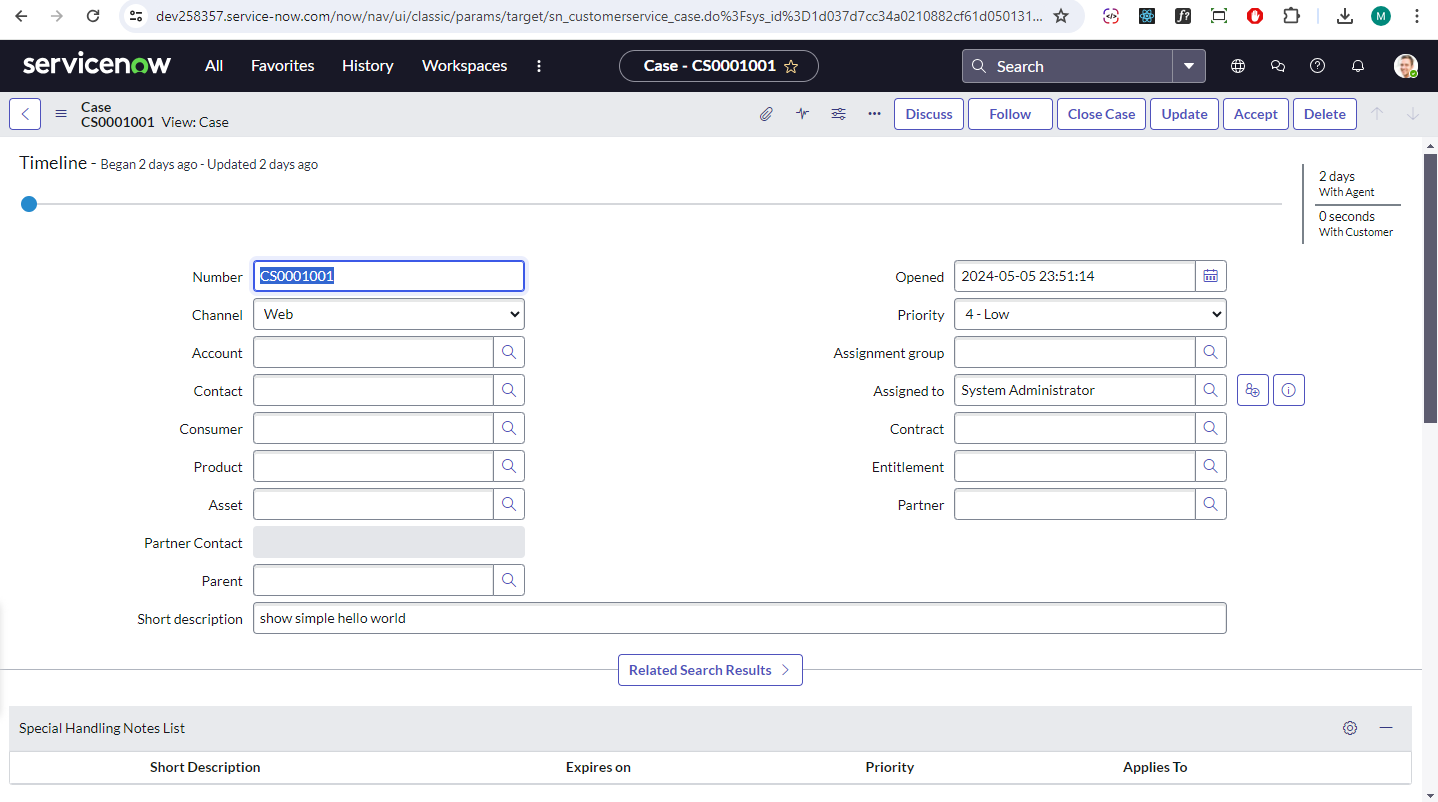Open Special Handling Notes list settings gear
Image resolution: width=1438 pixels, height=802 pixels.
pyautogui.click(x=1350, y=728)
